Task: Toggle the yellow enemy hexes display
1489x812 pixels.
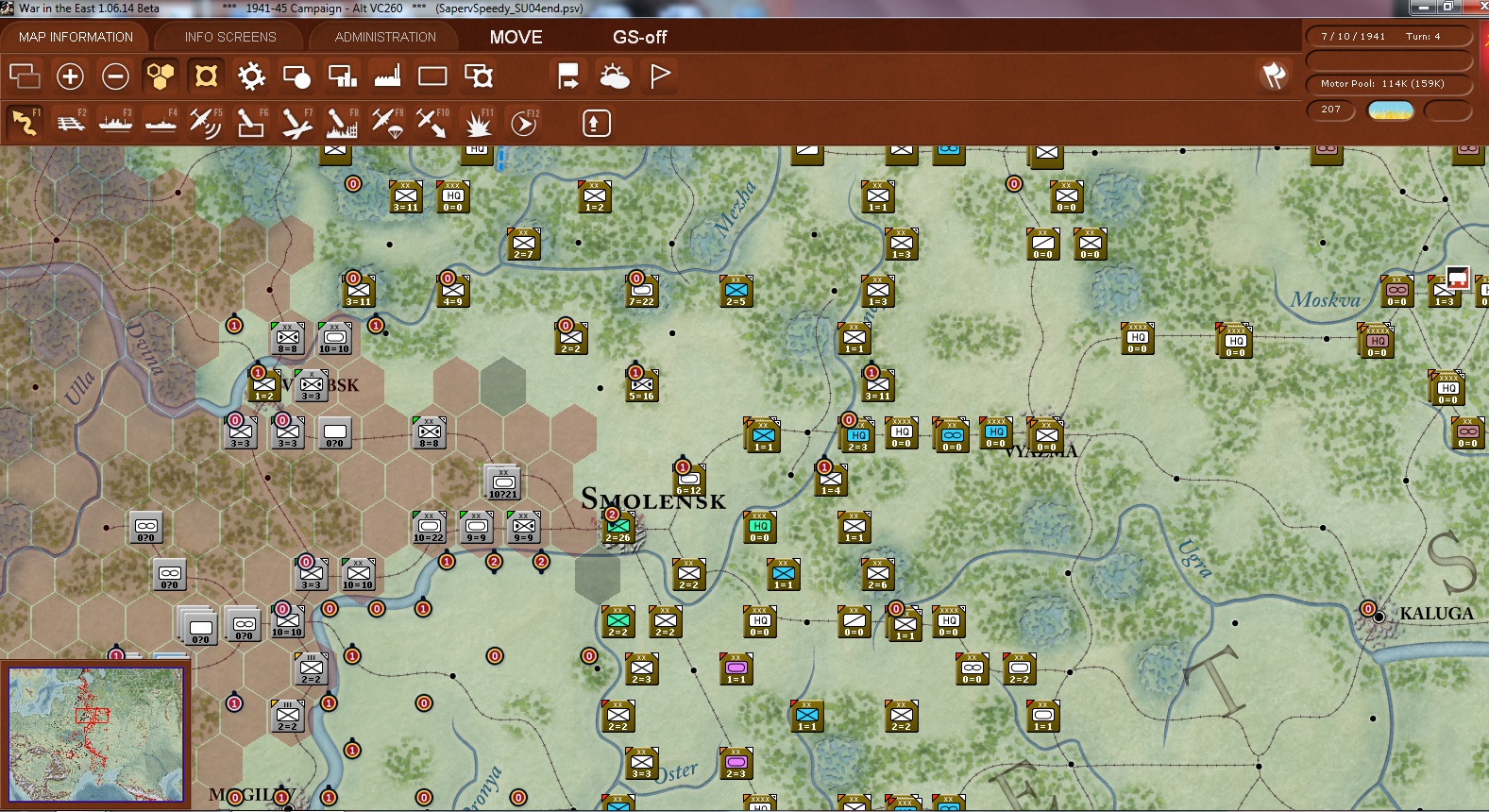Action: (x=206, y=76)
